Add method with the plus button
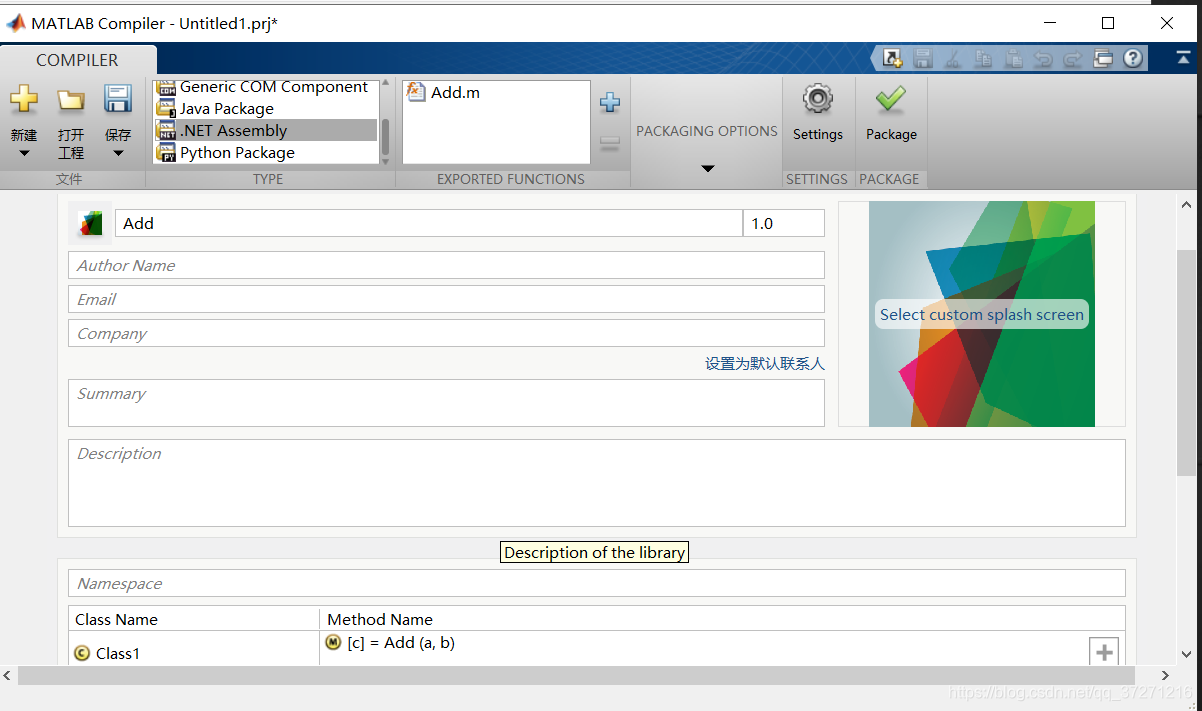Image resolution: width=1202 pixels, height=711 pixels. click(1104, 652)
